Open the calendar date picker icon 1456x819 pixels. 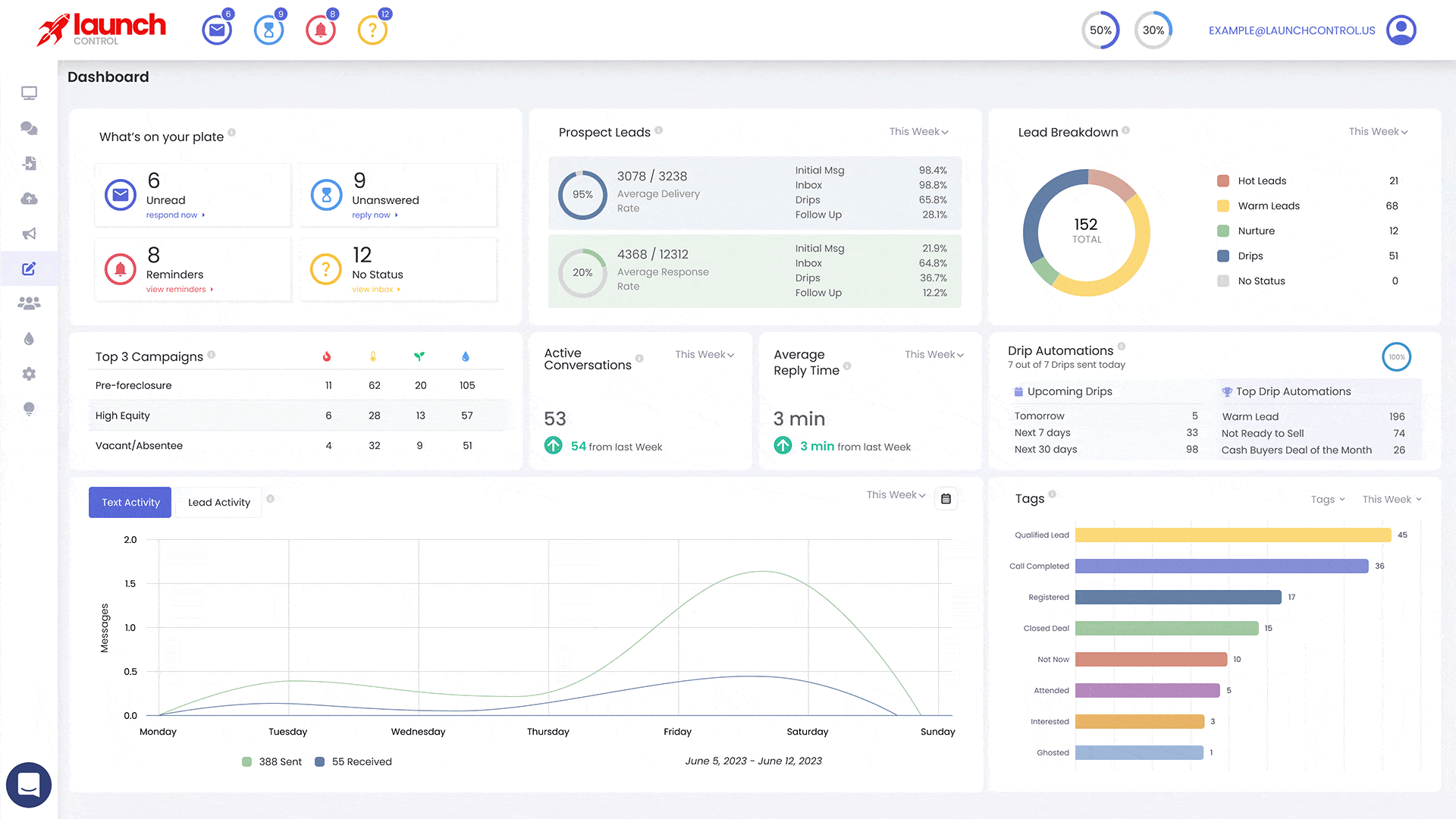946,499
